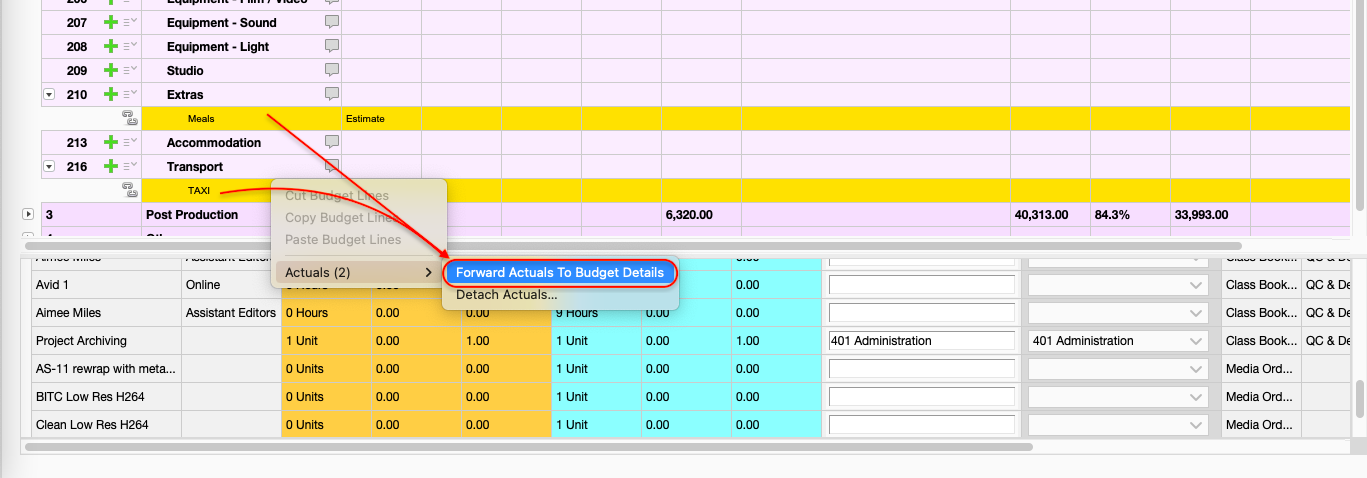Add a line under 209 Studio with plus icon

point(111,70)
